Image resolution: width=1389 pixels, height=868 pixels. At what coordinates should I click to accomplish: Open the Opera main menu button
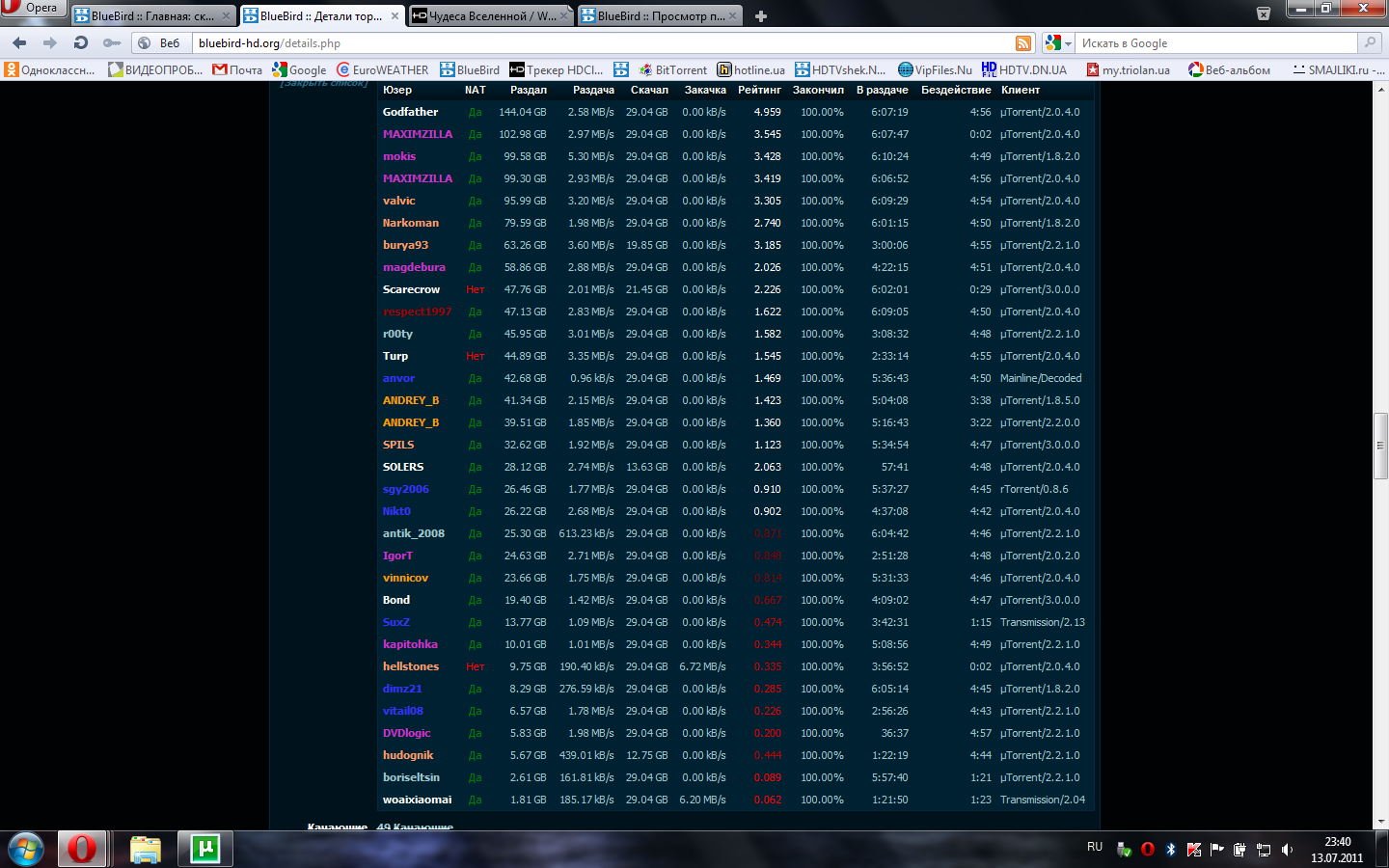coord(33,8)
